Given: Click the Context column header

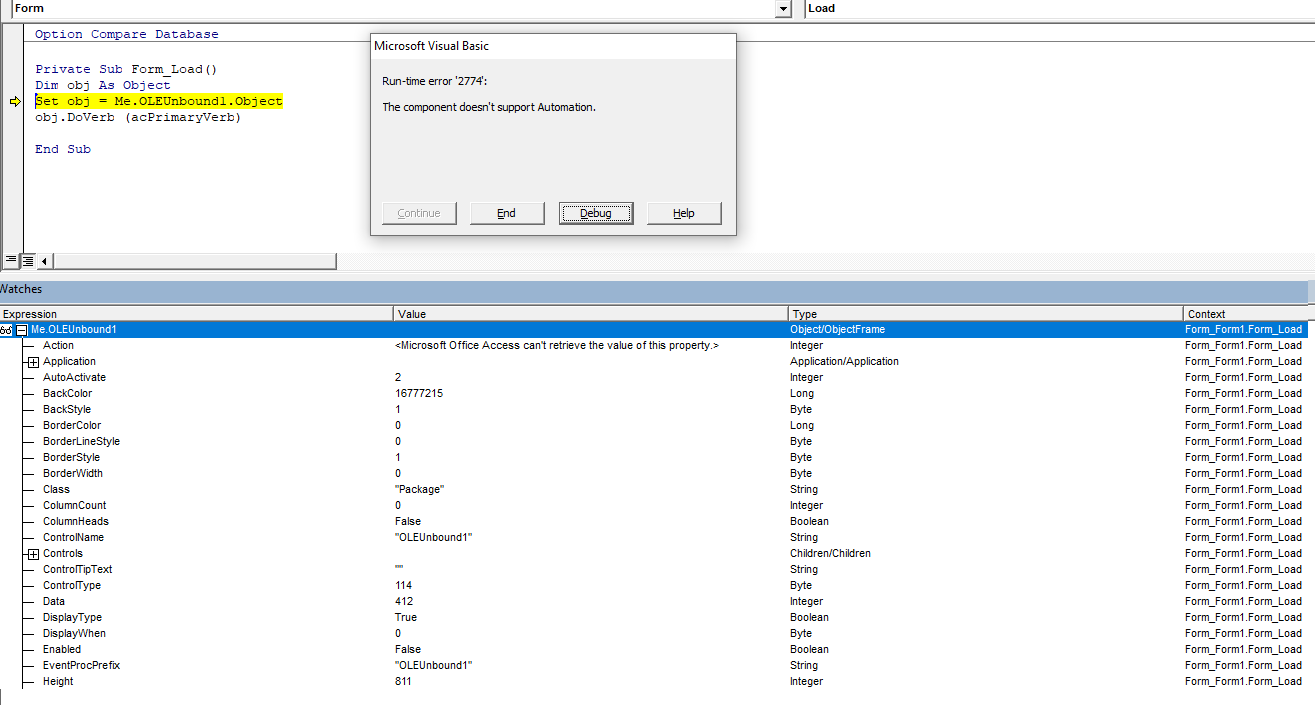Looking at the screenshot, I should pos(1246,313).
